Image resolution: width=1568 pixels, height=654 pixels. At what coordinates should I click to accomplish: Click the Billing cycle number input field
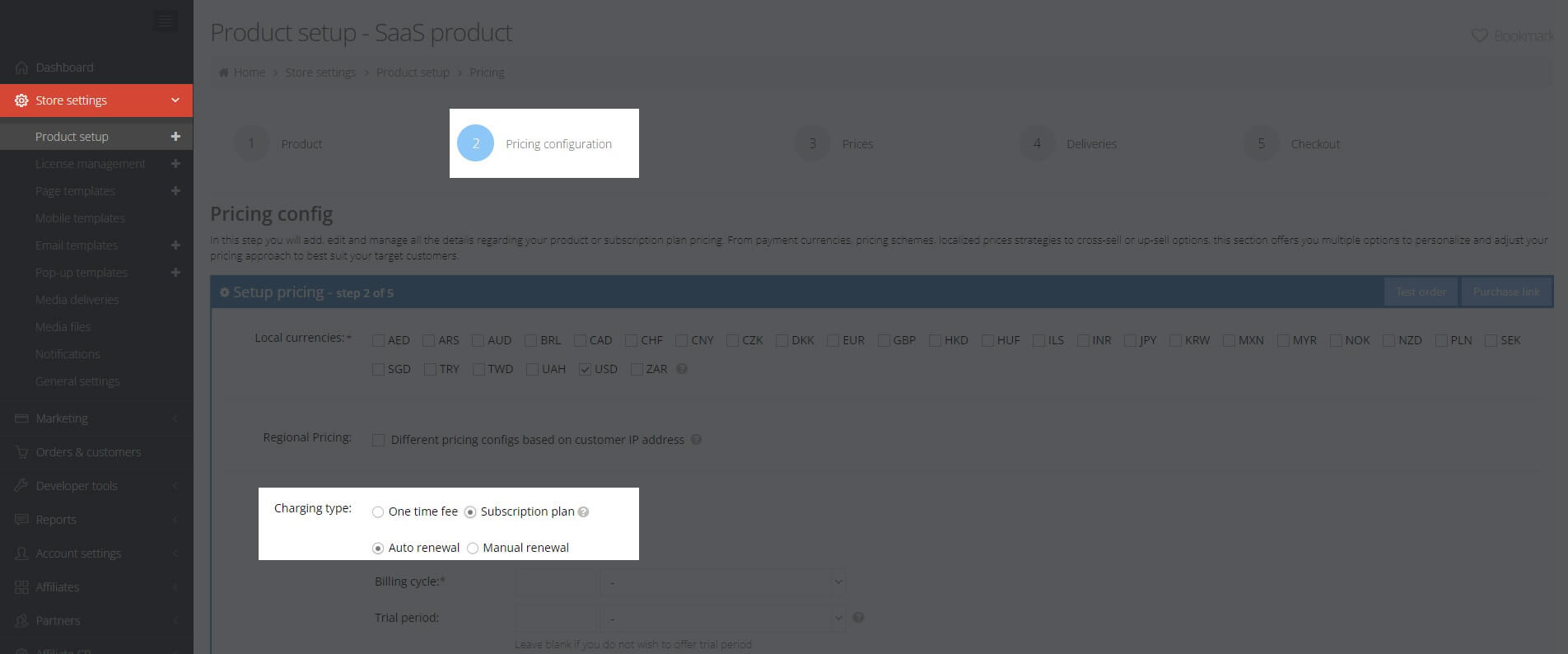pyautogui.click(x=555, y=582)
